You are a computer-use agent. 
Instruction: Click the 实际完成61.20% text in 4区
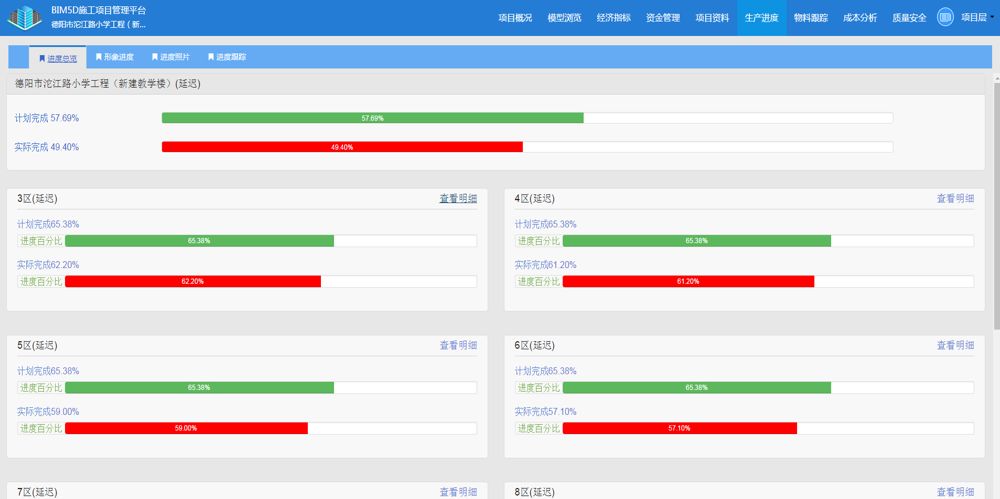pyautogui.click(x=546, y=265)
